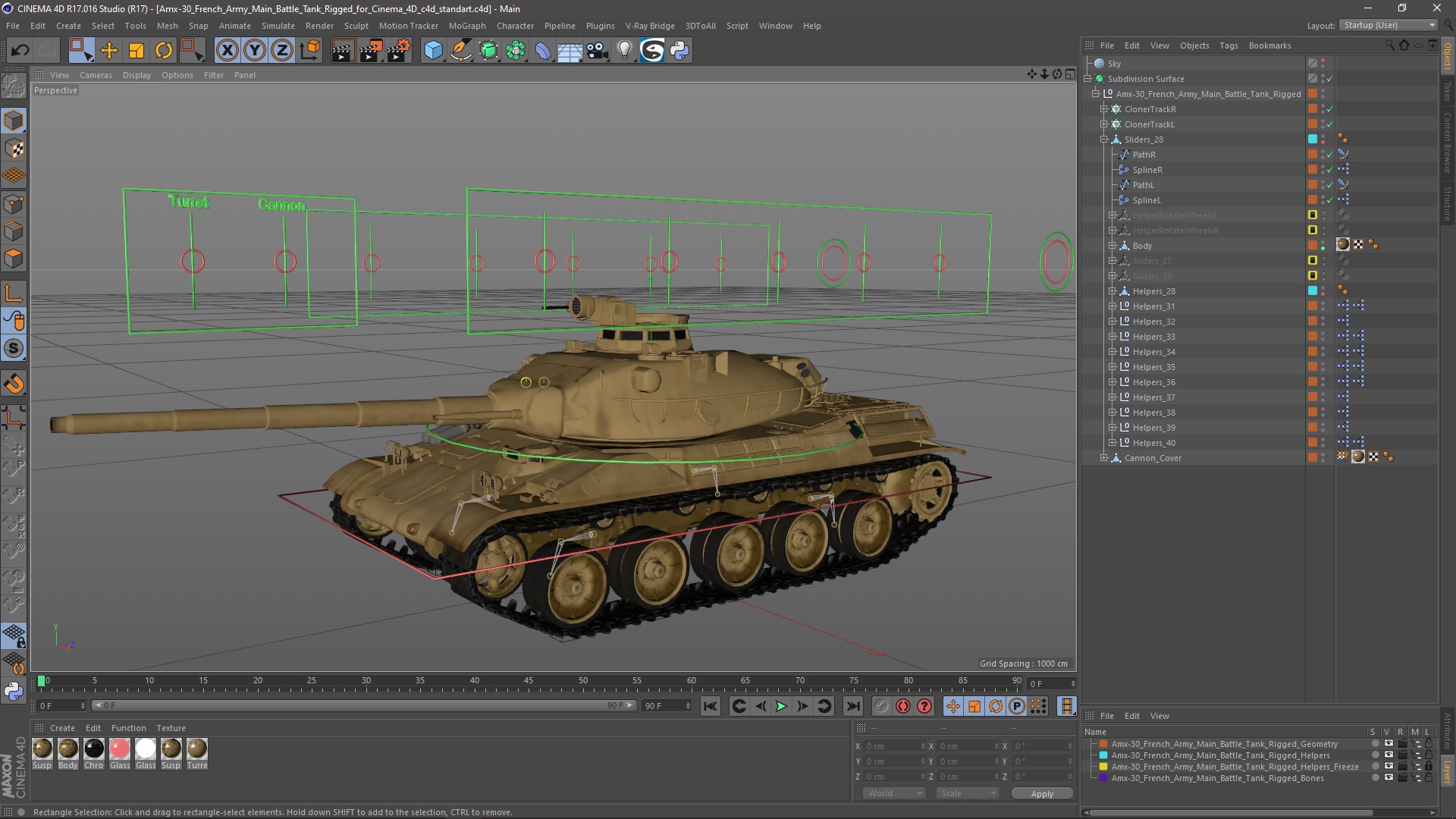Open Scale mode dropdown
This screenshot has height=819, width=1456.
[968, 793]
